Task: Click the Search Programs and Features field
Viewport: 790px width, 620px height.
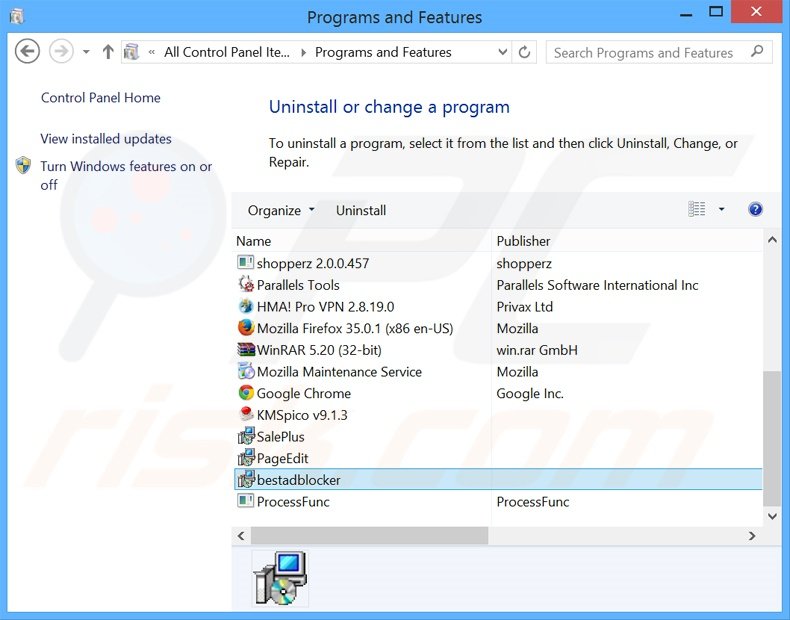Action: 659,52
